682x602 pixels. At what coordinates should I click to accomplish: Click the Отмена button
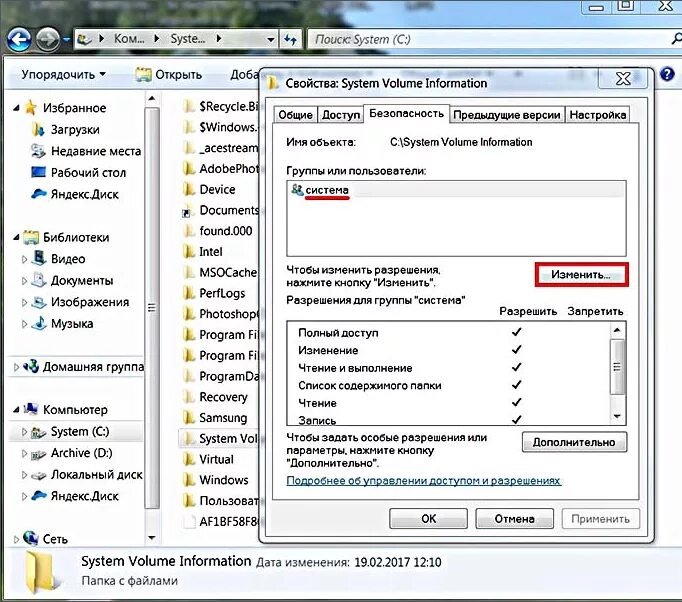point(515,518)
